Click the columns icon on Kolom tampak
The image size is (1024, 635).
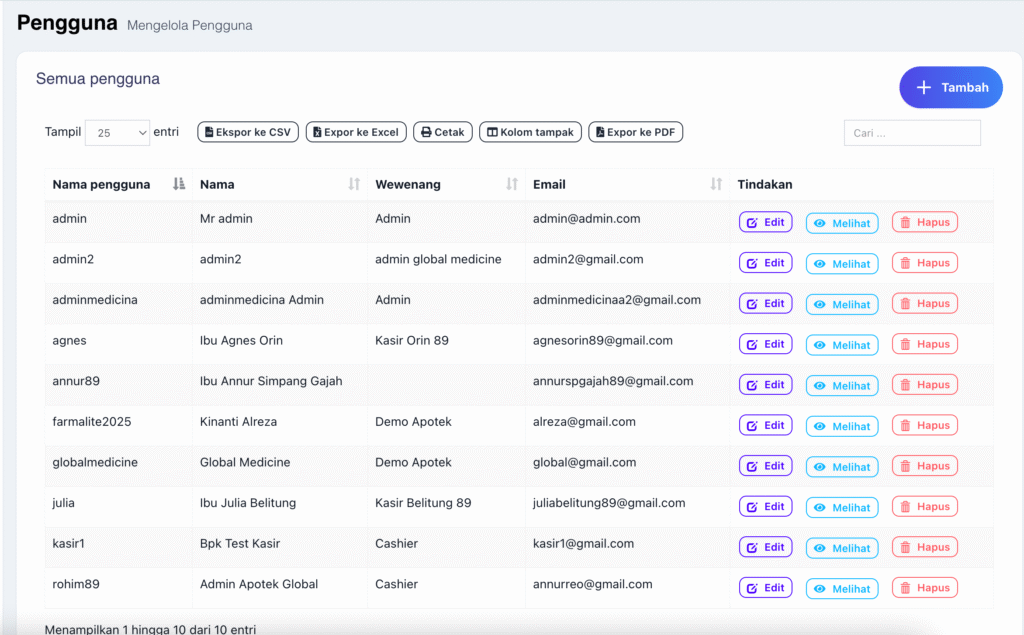click(491, 132)
